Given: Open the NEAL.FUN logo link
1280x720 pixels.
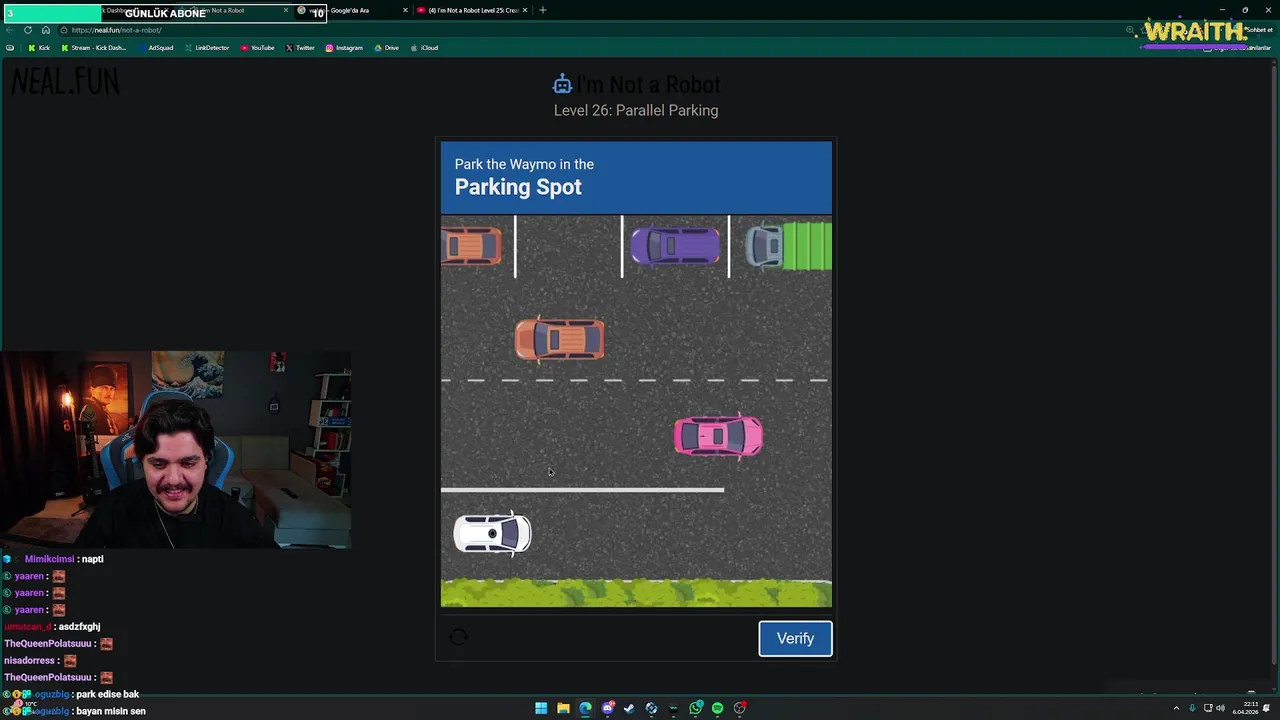Looking at the screenshot, I should pyautogui.click(x=65, y=82).
